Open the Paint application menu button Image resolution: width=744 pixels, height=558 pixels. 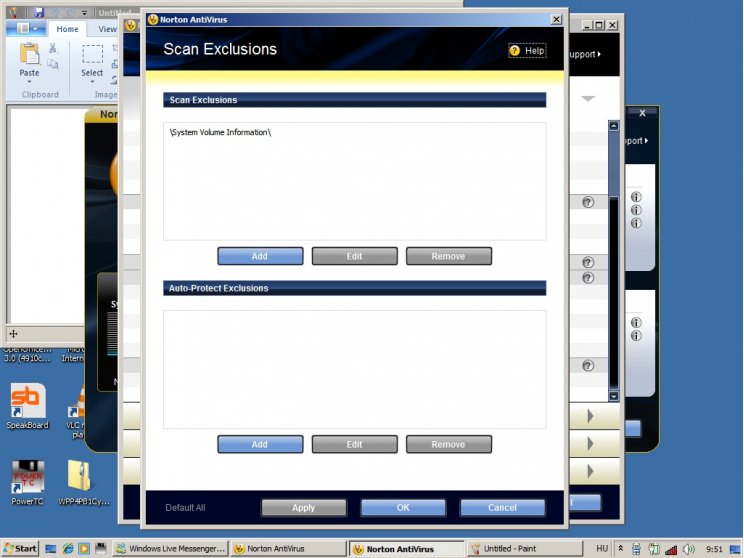[x=26, y=28]
